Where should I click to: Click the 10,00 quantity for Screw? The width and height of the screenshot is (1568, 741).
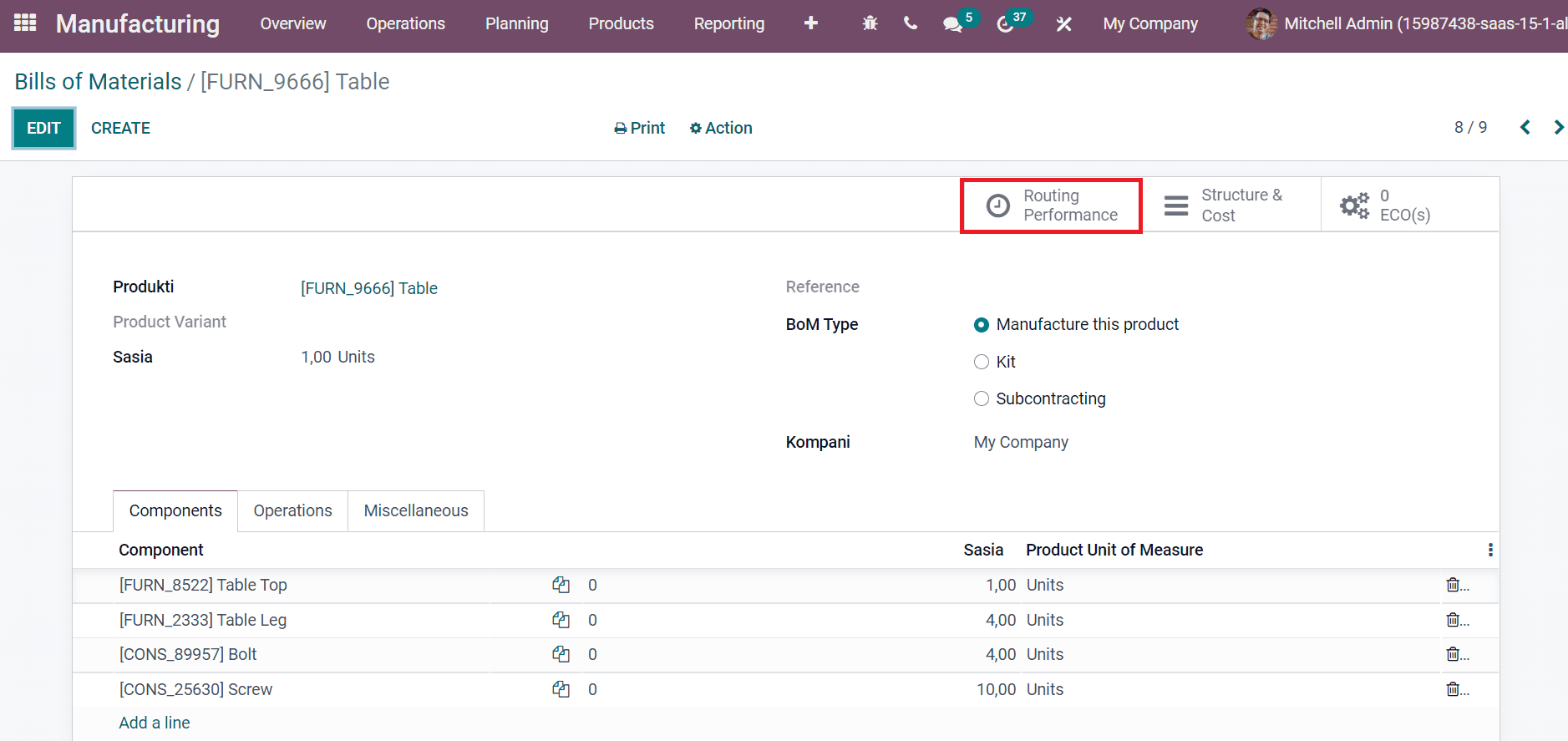(x=997, y=689)
